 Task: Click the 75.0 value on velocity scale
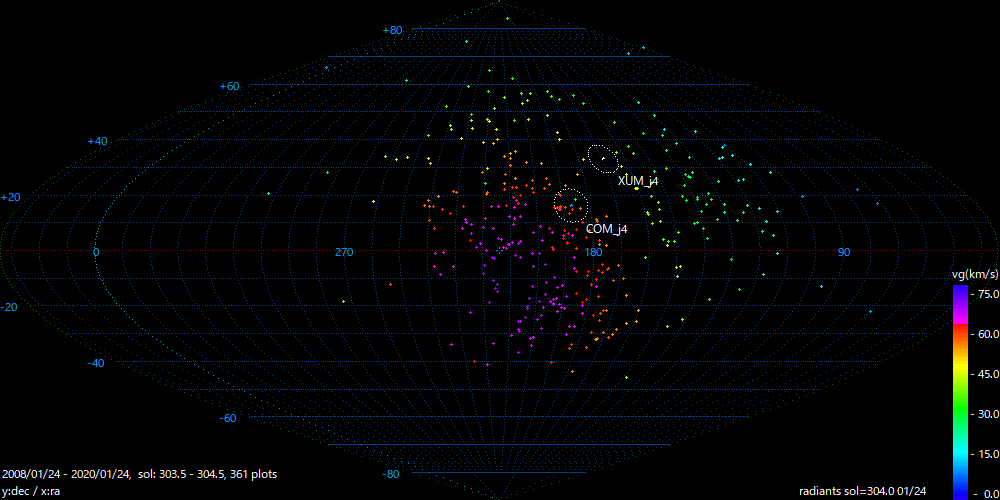pos(984,294)
